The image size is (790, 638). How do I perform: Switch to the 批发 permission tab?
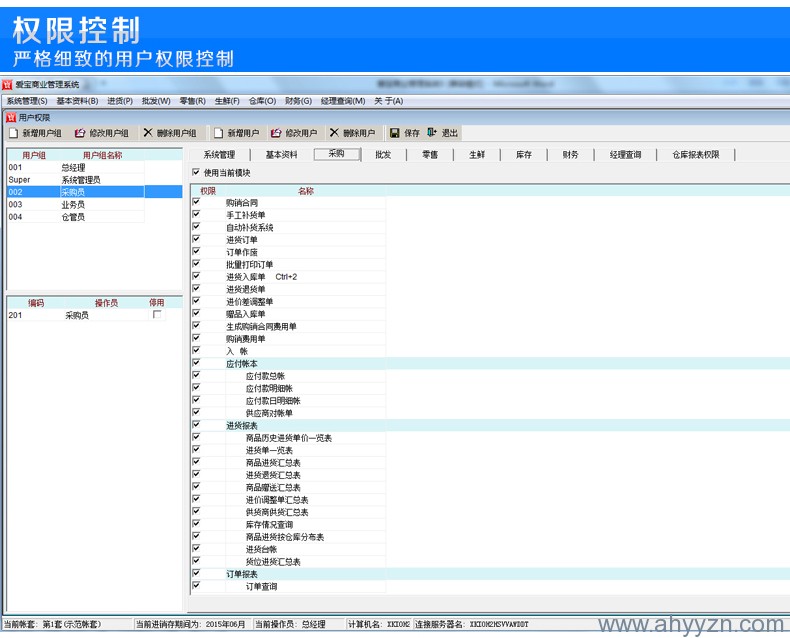(383, 155)
